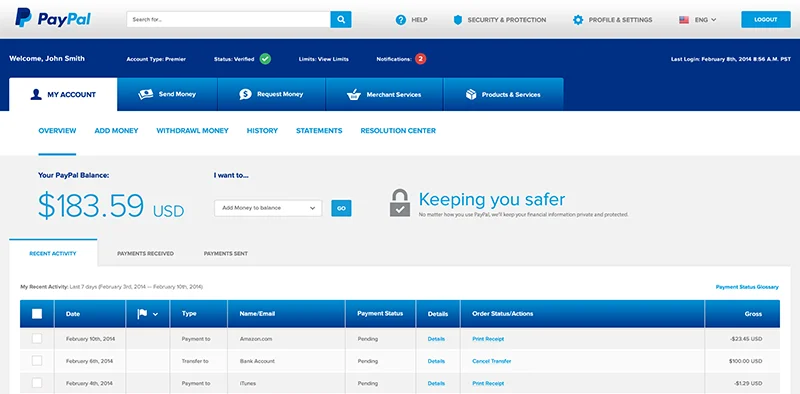The height and width of the screenshot is (394, 800).
Task: Print Receipt for the iTunes payment
Action: pos(488,383)
